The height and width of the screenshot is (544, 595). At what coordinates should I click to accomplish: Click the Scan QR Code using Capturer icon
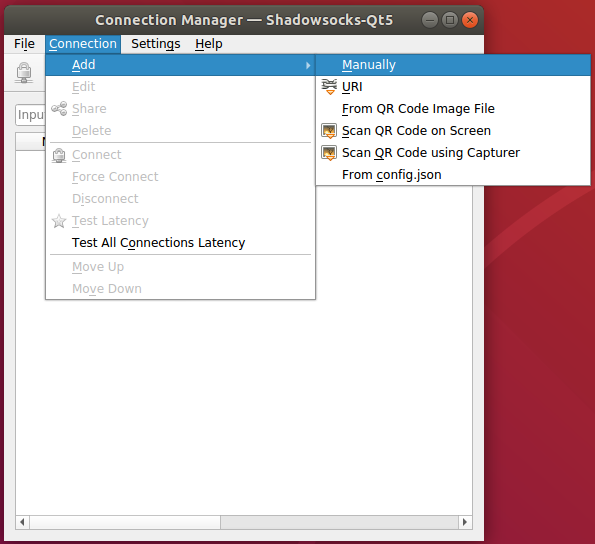coord(329,153)
